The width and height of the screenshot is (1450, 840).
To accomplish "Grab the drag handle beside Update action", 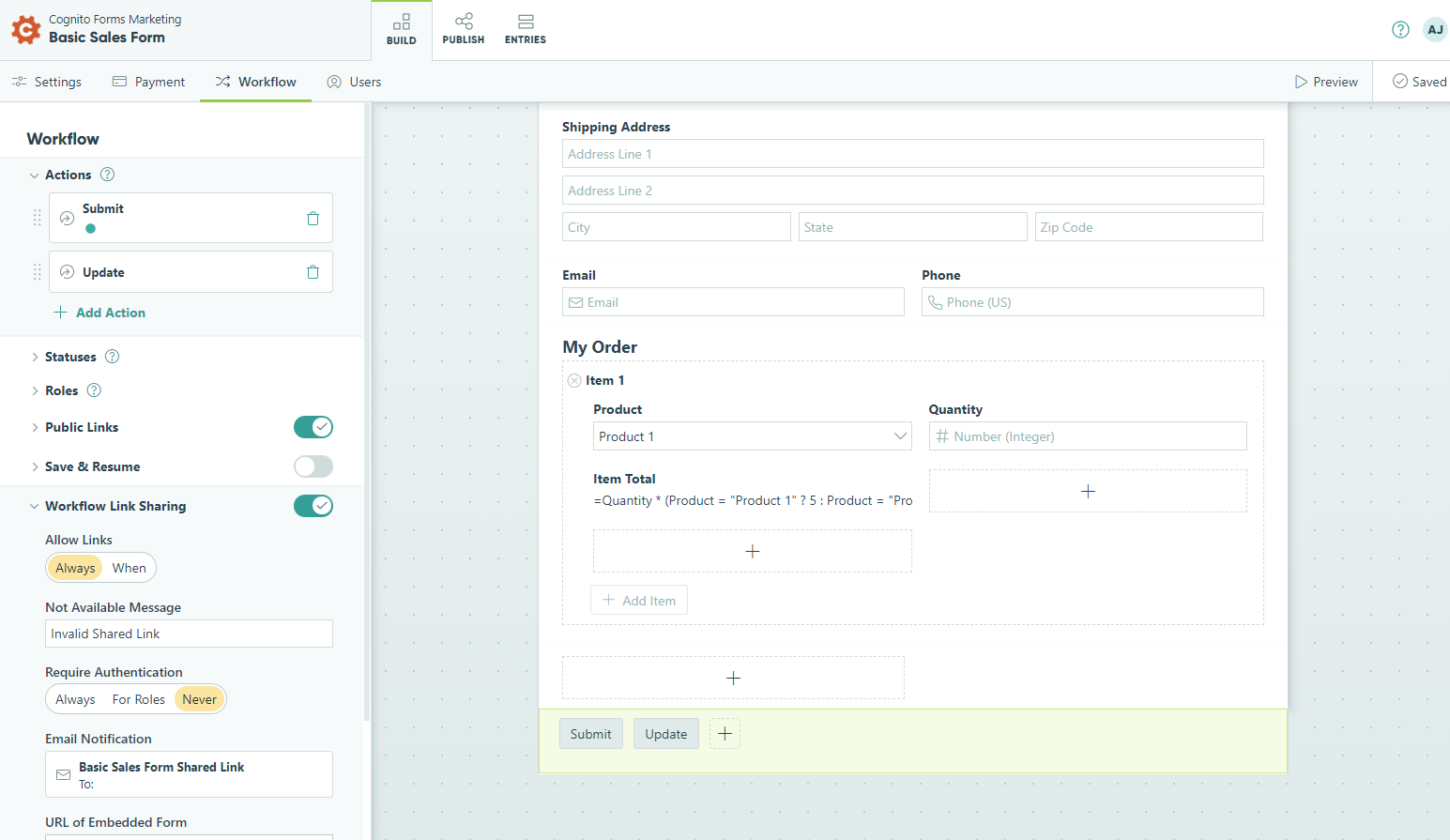I will click(38, 272).
